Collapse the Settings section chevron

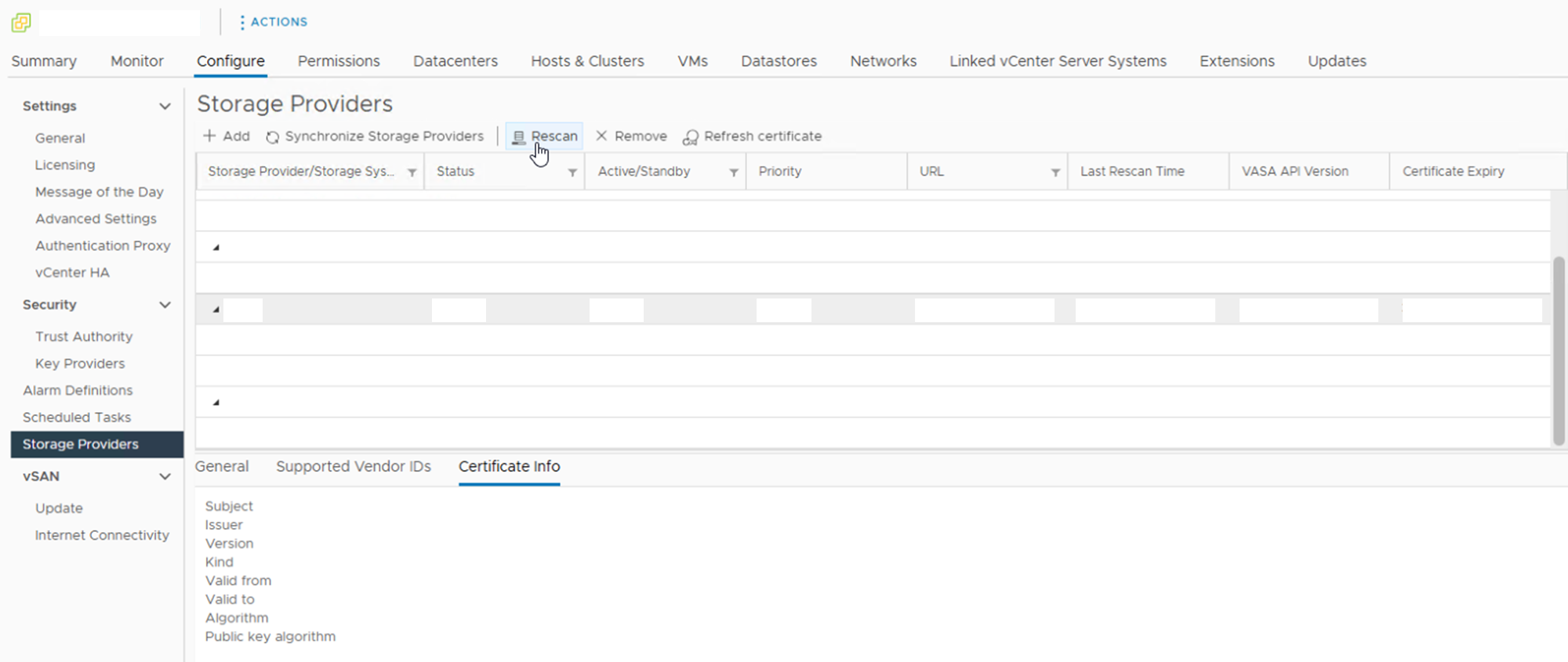(x=165, y=107)
